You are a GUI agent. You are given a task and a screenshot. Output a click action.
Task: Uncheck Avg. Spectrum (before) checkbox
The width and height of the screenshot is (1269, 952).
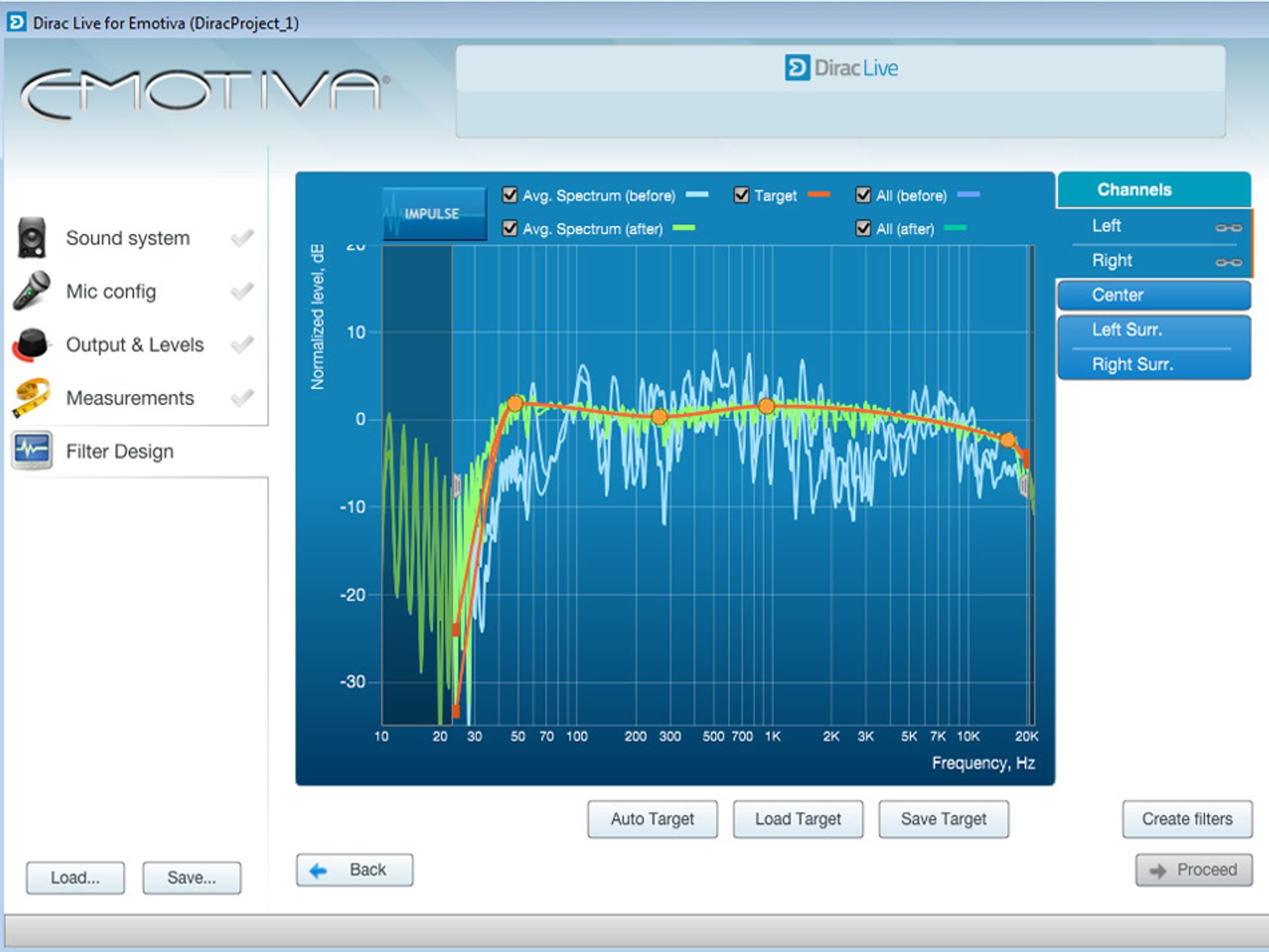pos(509,195)
